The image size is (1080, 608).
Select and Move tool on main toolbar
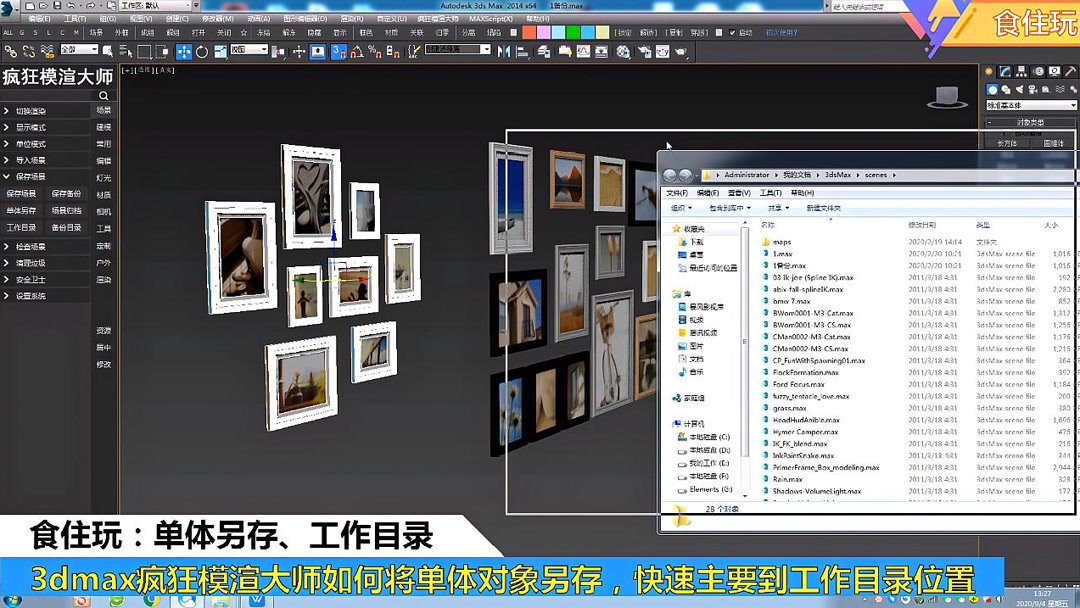point(182,50)
